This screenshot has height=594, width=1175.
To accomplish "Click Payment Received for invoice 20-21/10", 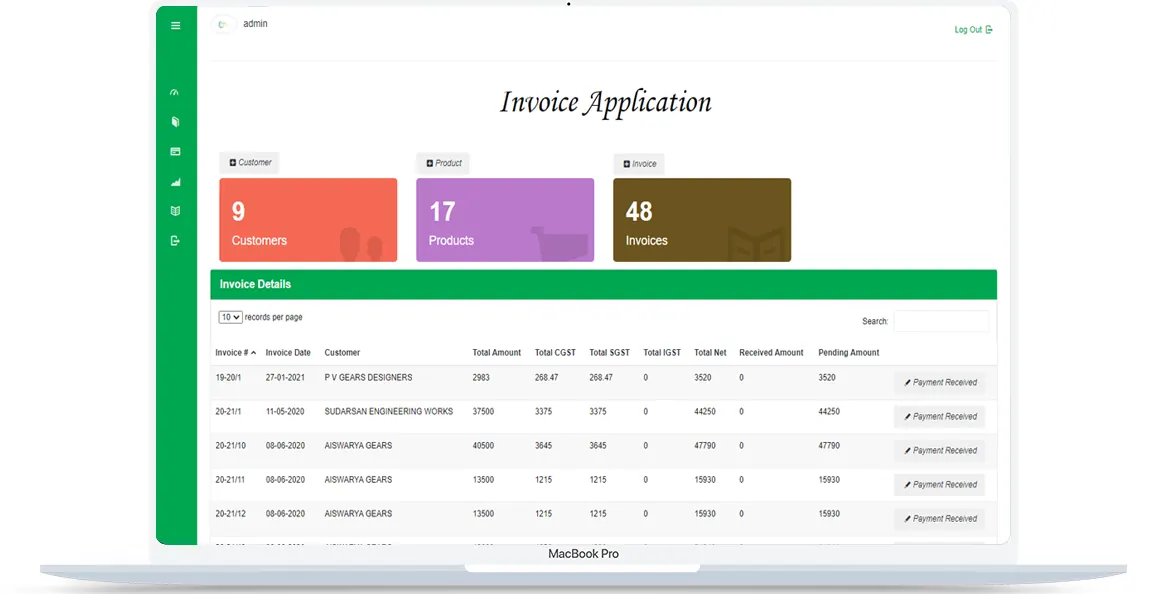I will 940,451.
